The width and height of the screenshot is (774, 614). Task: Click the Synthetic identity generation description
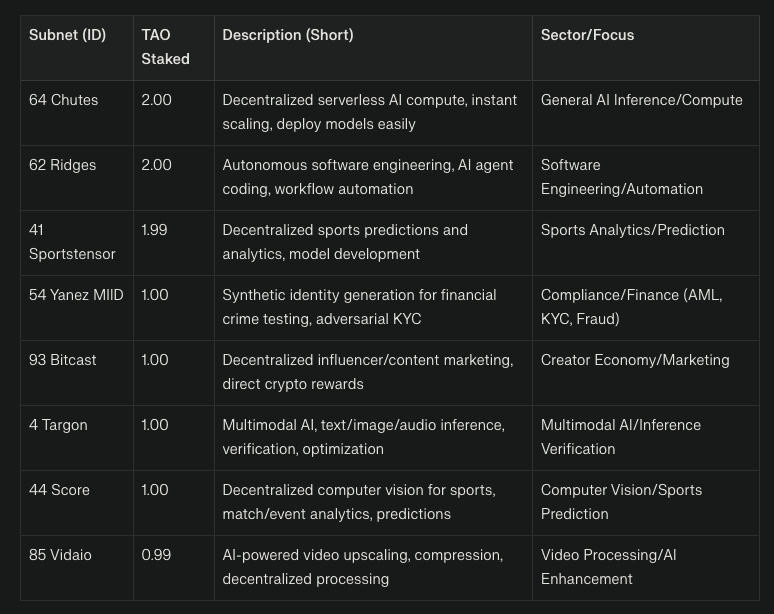click(359, 307)
